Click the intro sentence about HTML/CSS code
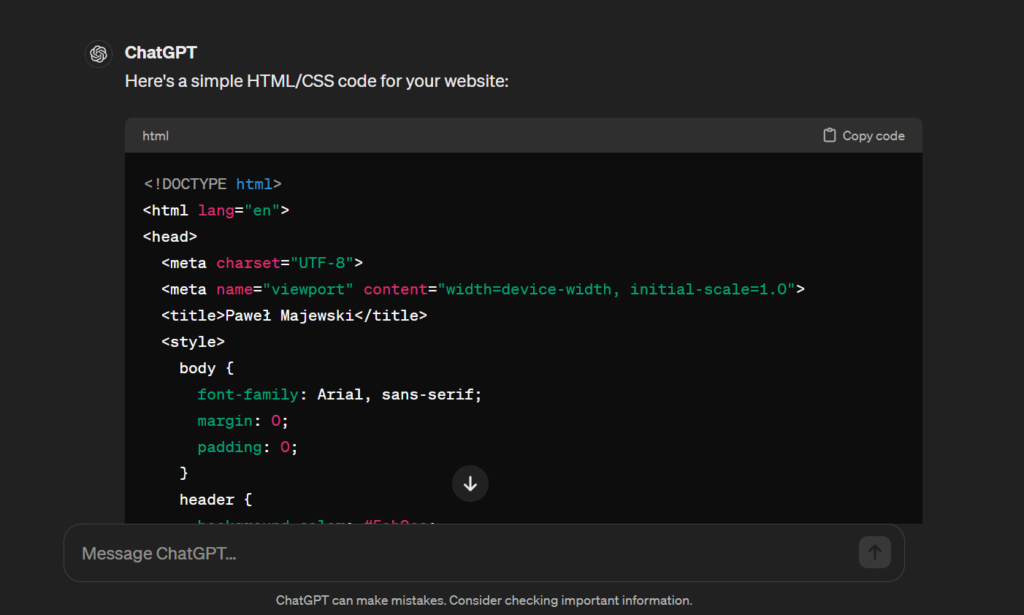Image resolution: width=1024 pixels, height=615 pixels. [x=317, y=81]
